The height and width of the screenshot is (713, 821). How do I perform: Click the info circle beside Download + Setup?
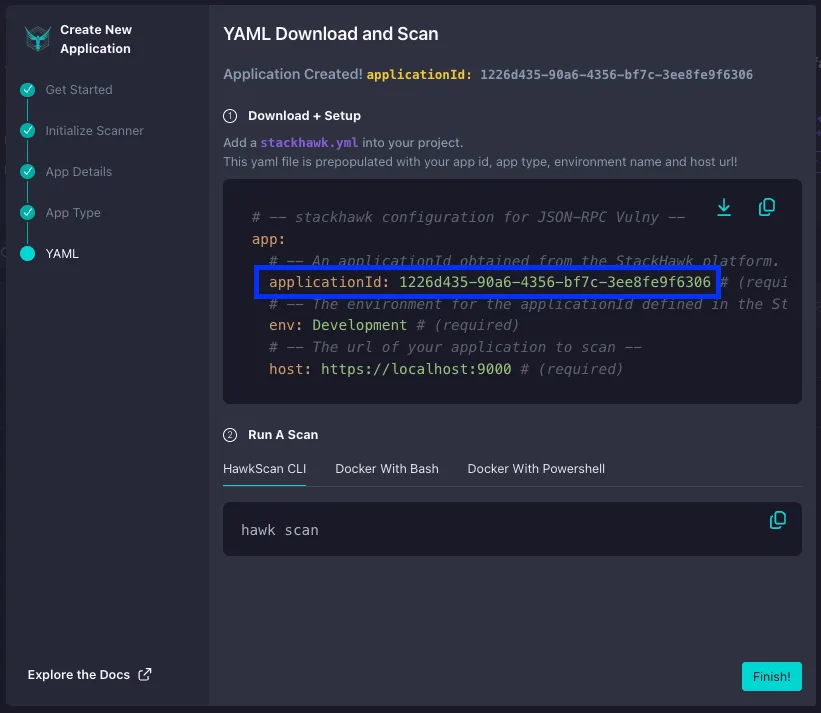click(x=229, y=114)
